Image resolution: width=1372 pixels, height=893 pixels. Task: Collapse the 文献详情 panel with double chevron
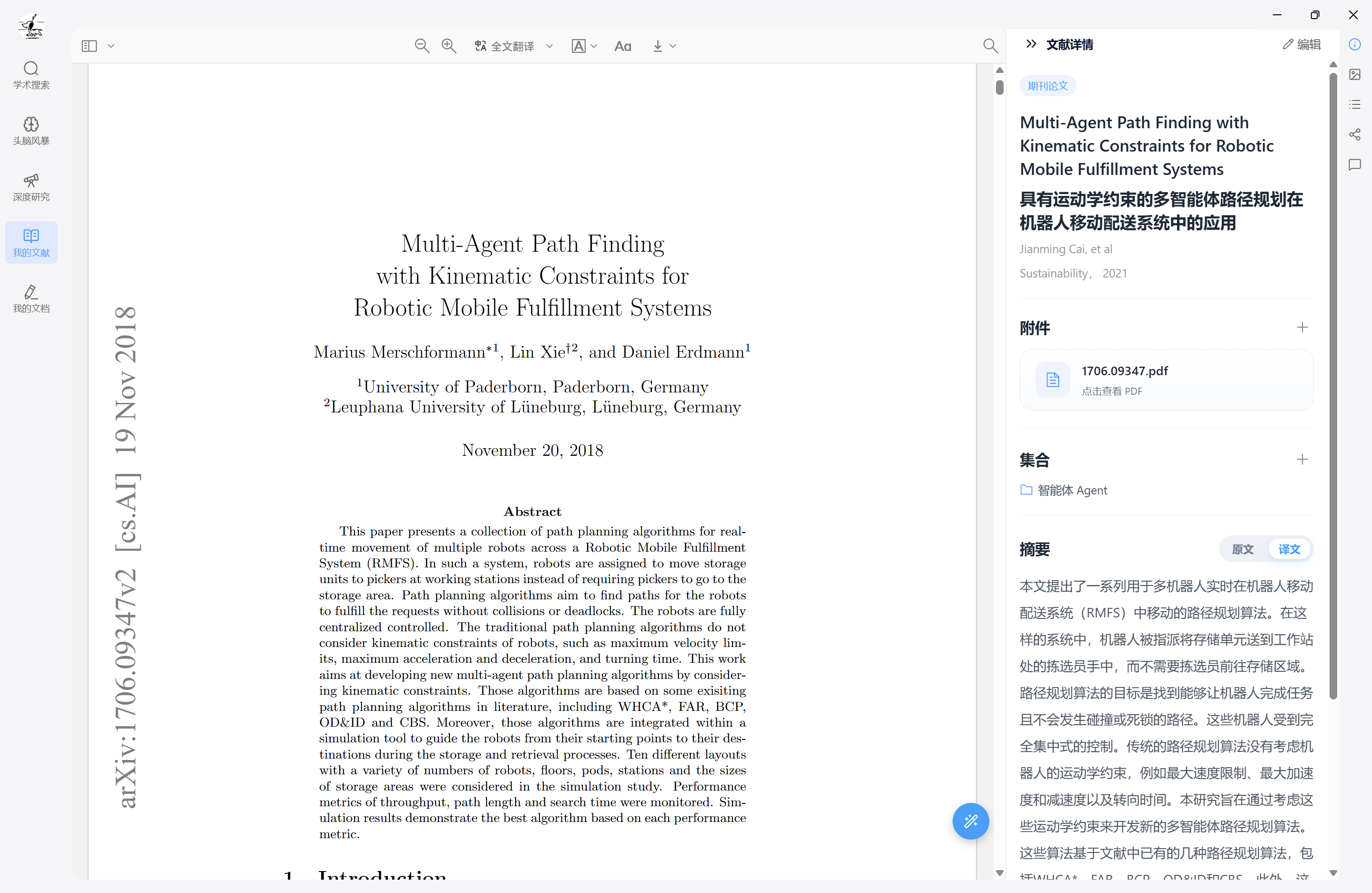pyautogui.click(x=1031, y=44)
